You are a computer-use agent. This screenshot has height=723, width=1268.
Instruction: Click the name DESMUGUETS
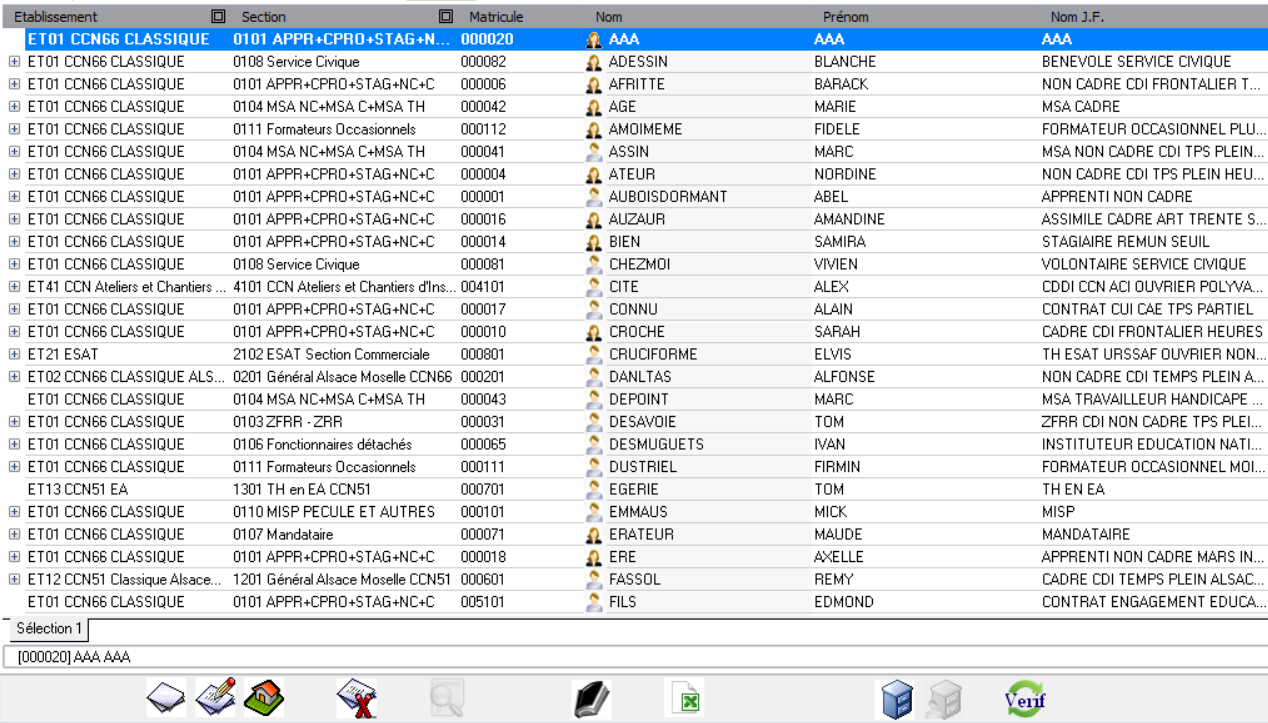click(x=656, y=444)
